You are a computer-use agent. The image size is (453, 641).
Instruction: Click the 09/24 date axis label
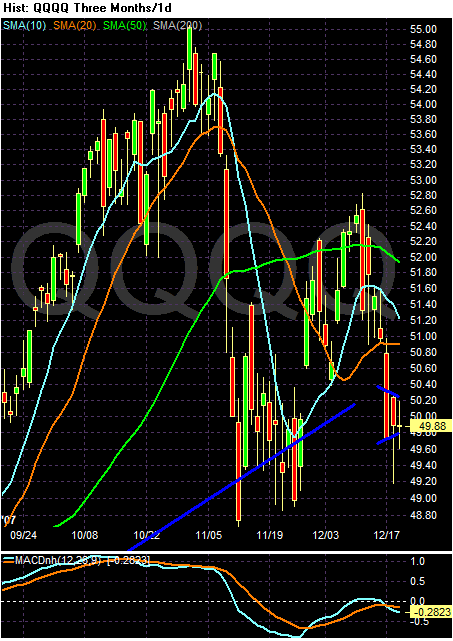pos(23,535)
